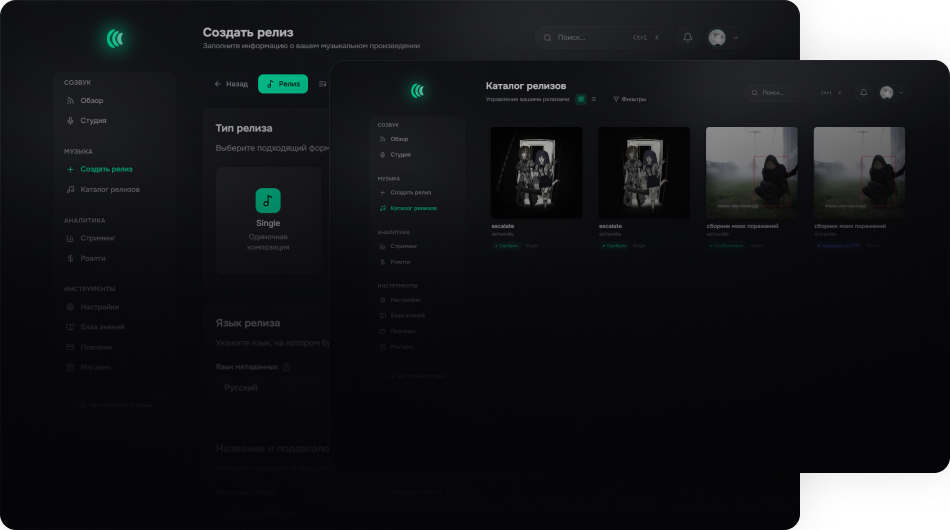Click the green music note icon on Single card
This screenshot has width=950, height=530.
(268, 200)
